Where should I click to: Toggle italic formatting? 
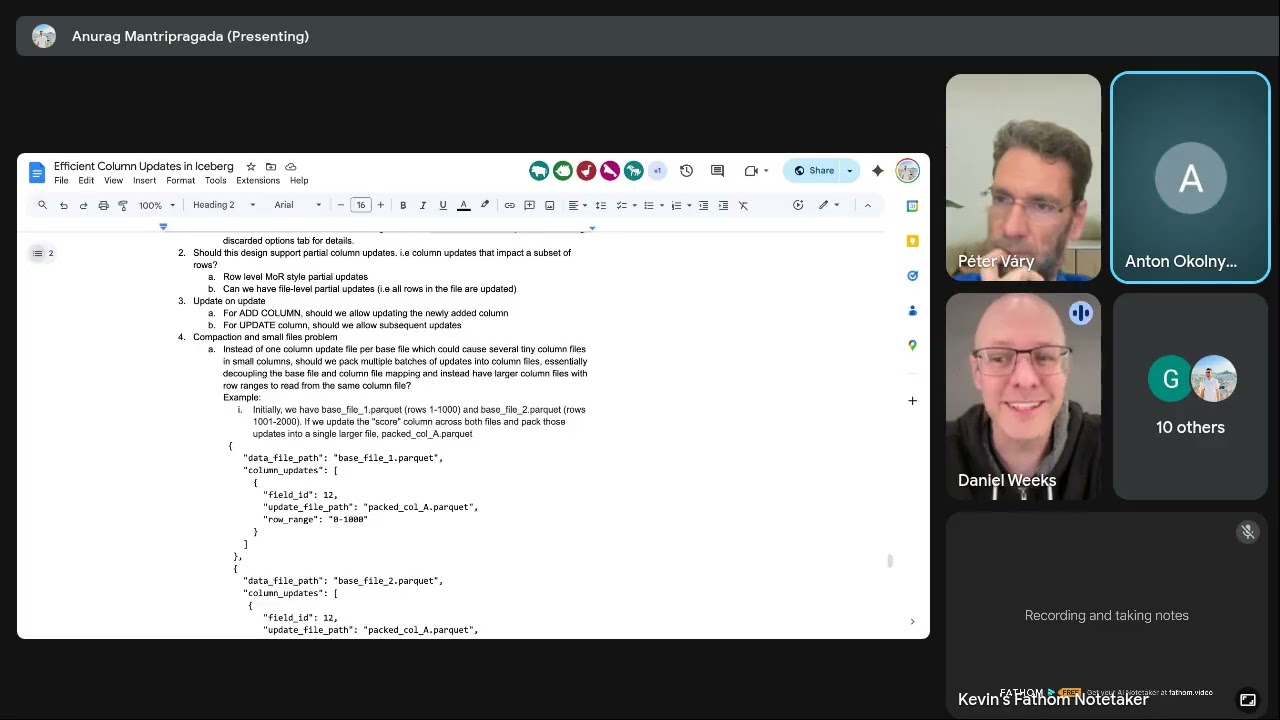point(423,205)
